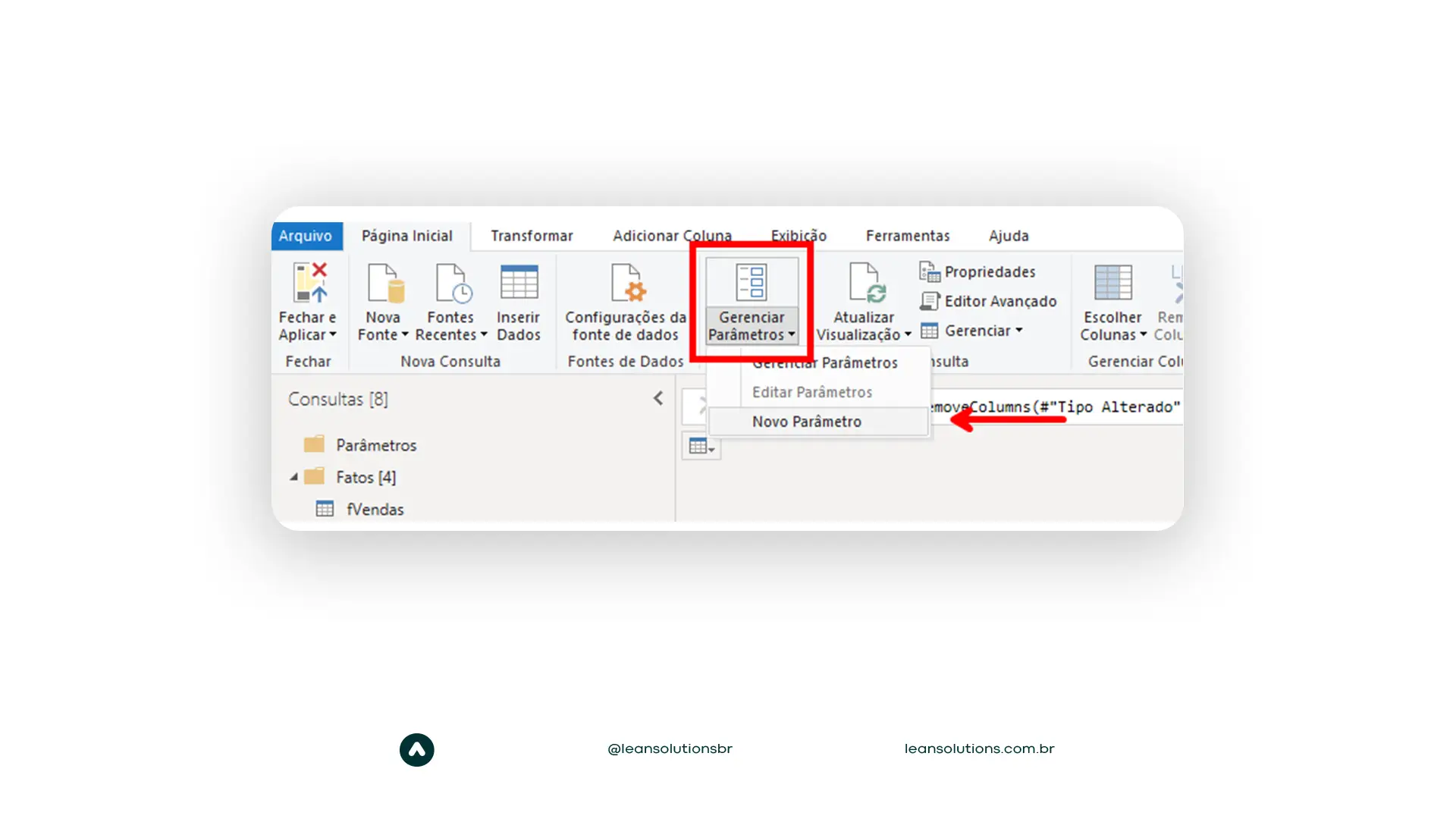Expand the Atualizar Visualização dropdown arrow
The image size is (1456, 819).
[908, 334]
